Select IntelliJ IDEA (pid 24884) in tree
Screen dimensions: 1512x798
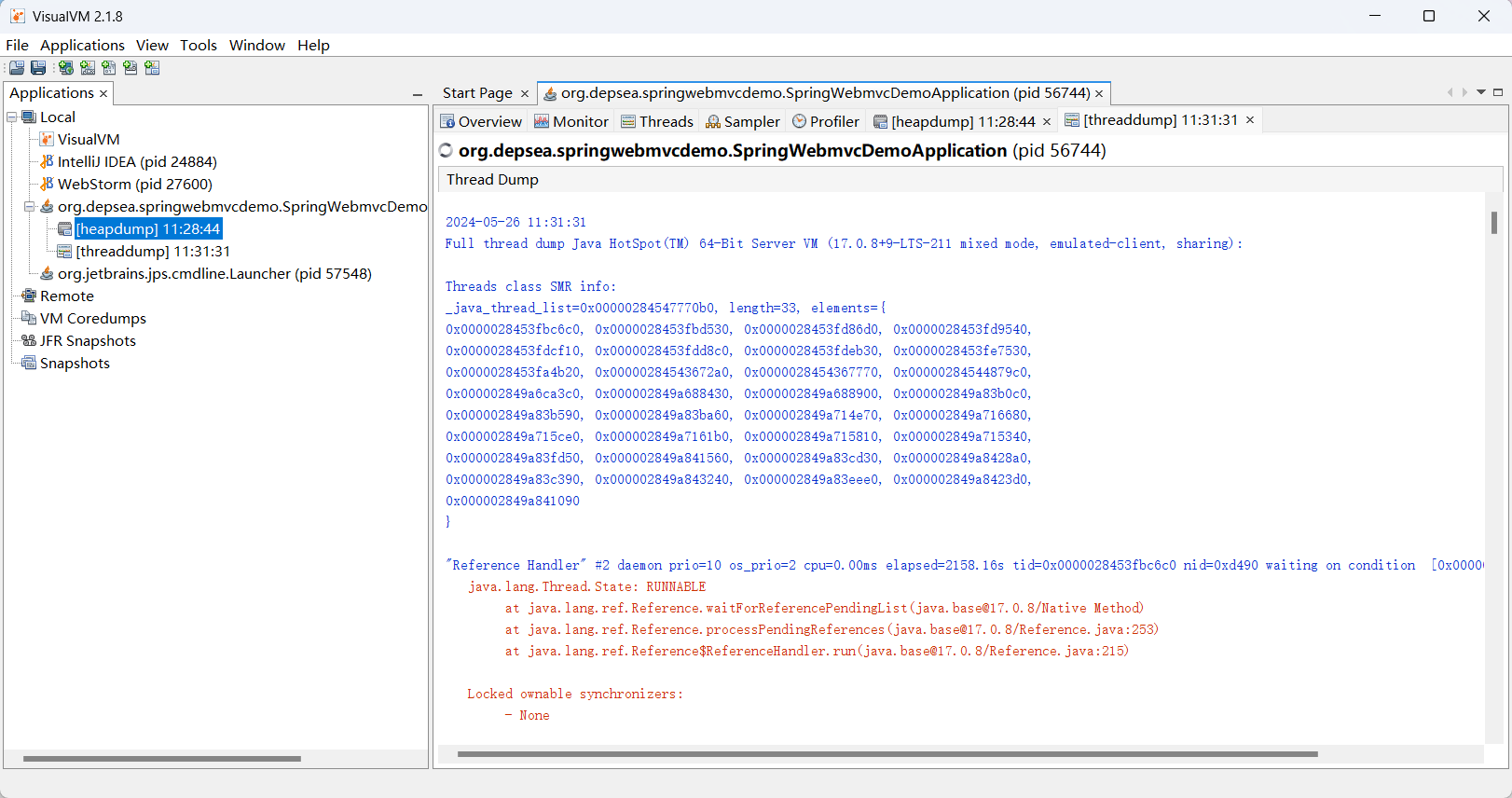coord(137,162)
